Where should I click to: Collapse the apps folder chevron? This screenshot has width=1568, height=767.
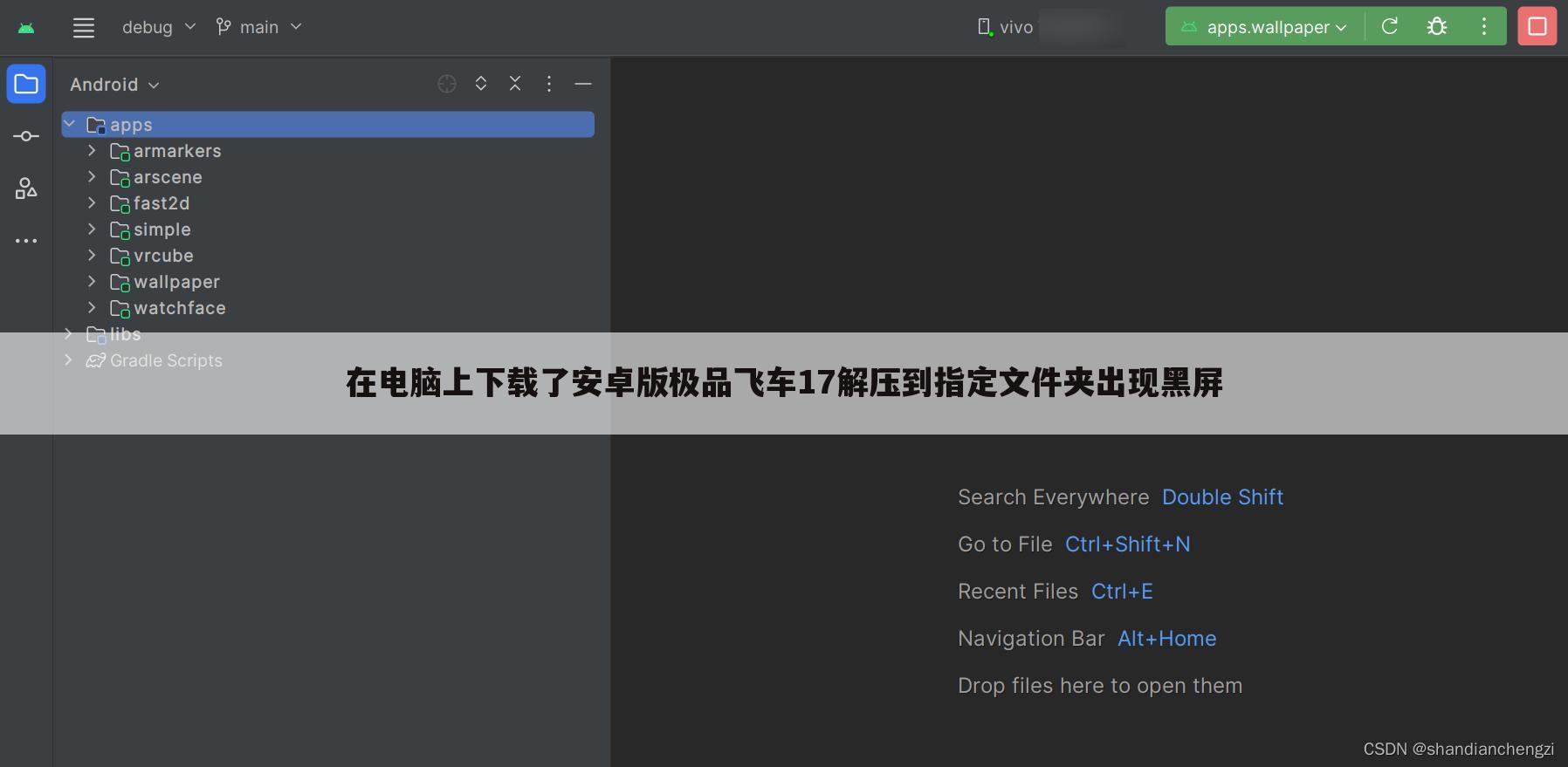coord(70,124)
